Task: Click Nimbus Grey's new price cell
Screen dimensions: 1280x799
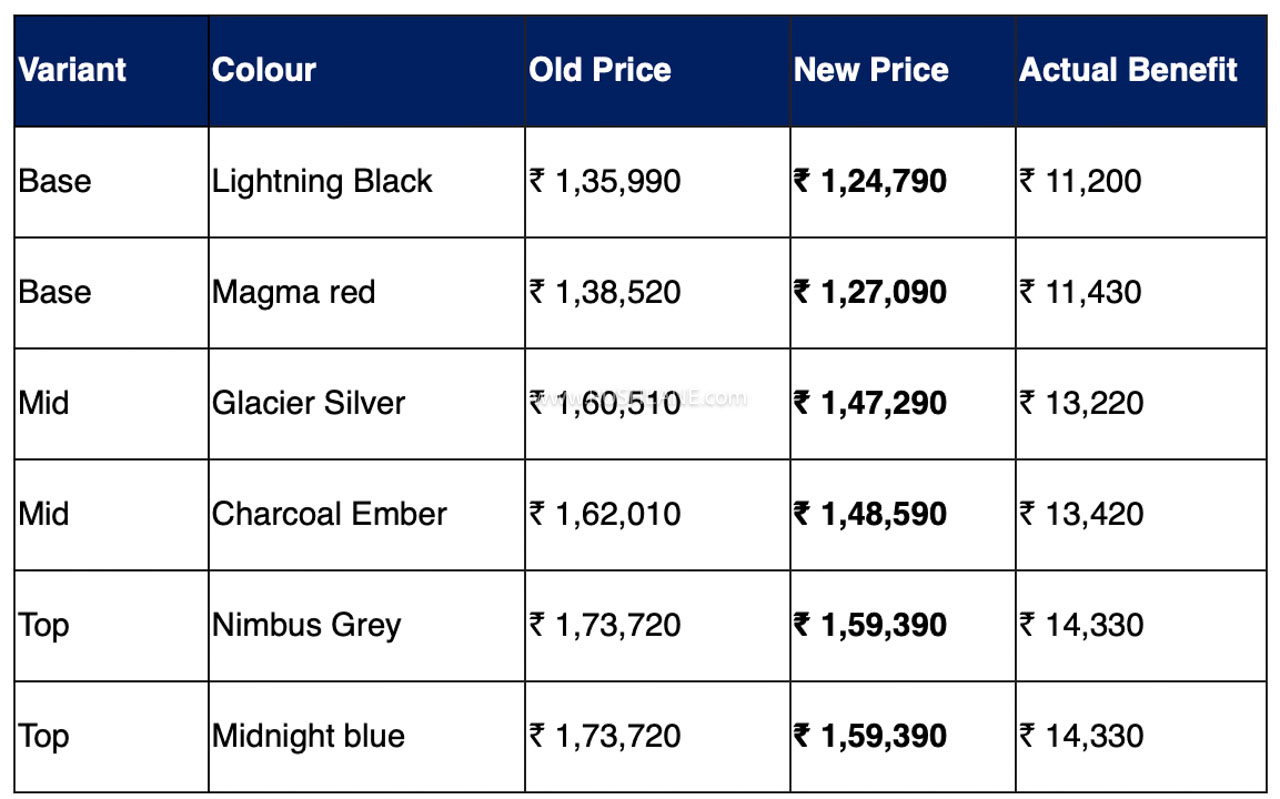Action: point(870,626)
